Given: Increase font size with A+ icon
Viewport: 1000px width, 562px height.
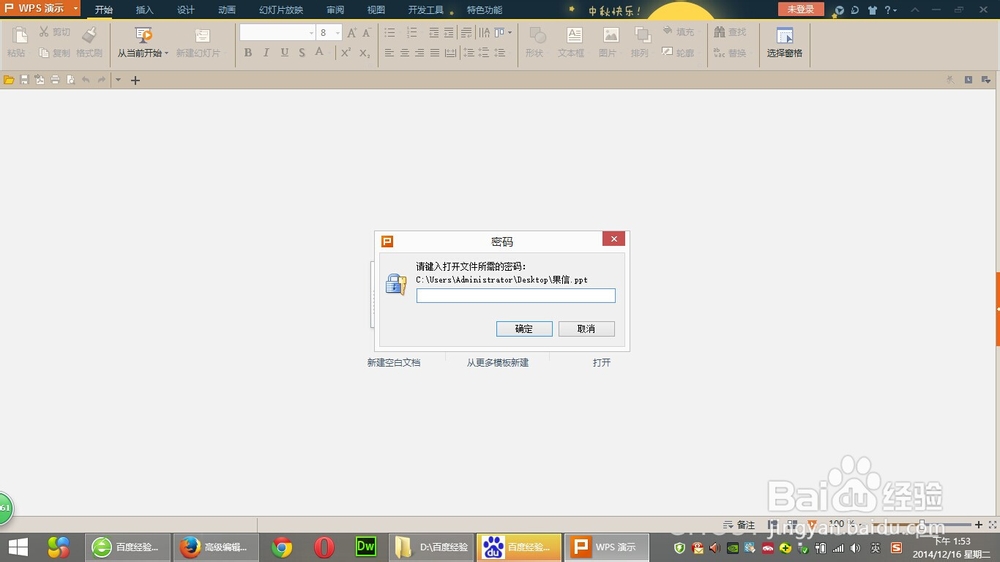Looking at the screenshot, I should (x=351, y=33).
